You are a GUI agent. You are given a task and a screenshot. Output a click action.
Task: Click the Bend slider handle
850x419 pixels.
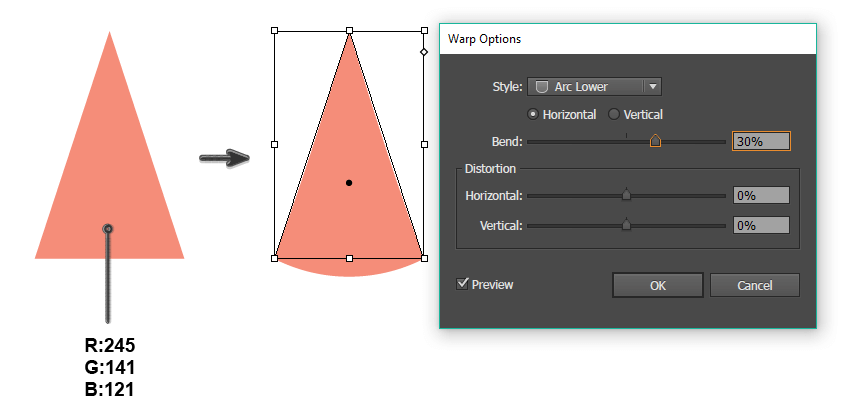click(655, 141)
